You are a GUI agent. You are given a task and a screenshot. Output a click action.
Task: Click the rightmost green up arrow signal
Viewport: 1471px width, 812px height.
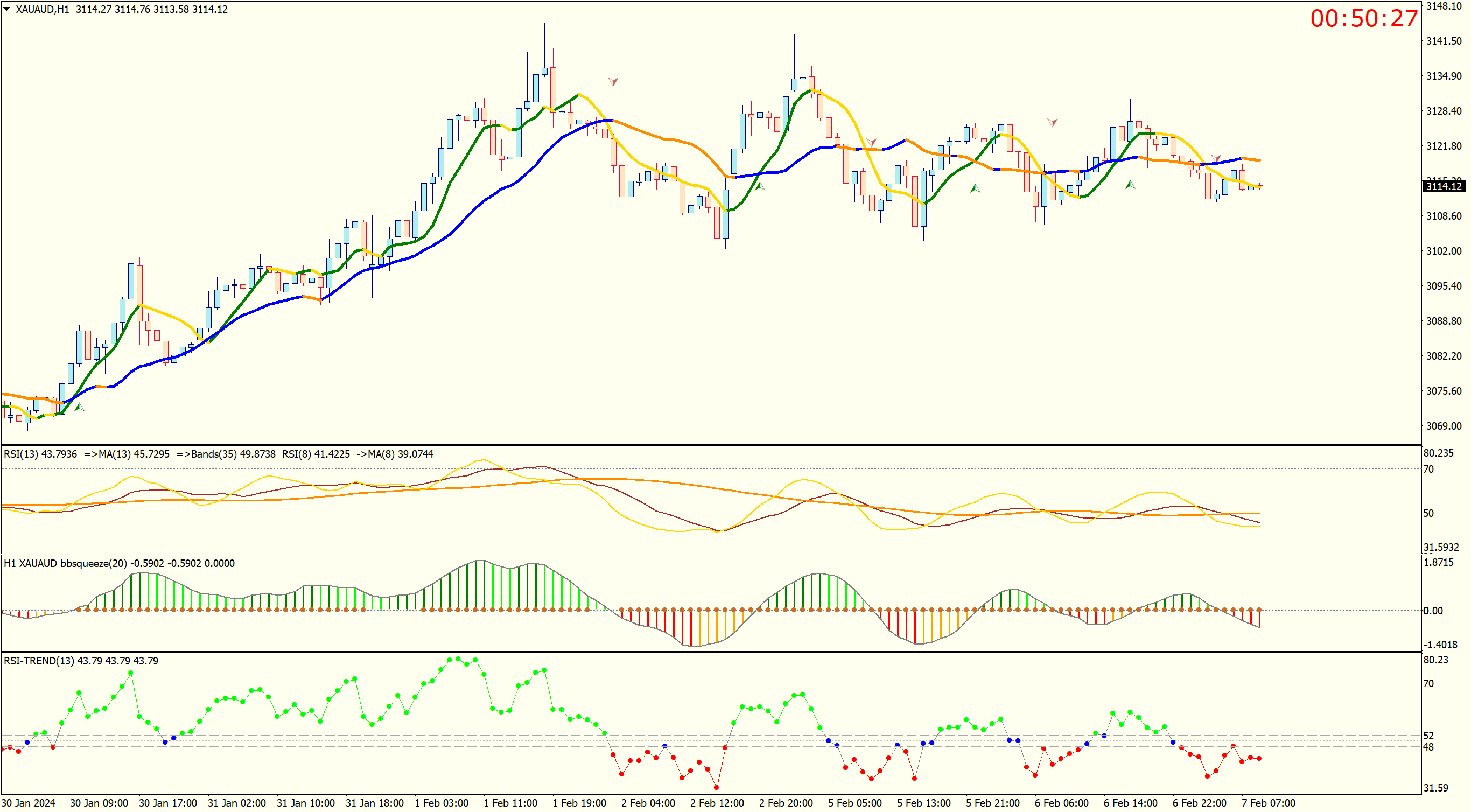(1130, 185)
